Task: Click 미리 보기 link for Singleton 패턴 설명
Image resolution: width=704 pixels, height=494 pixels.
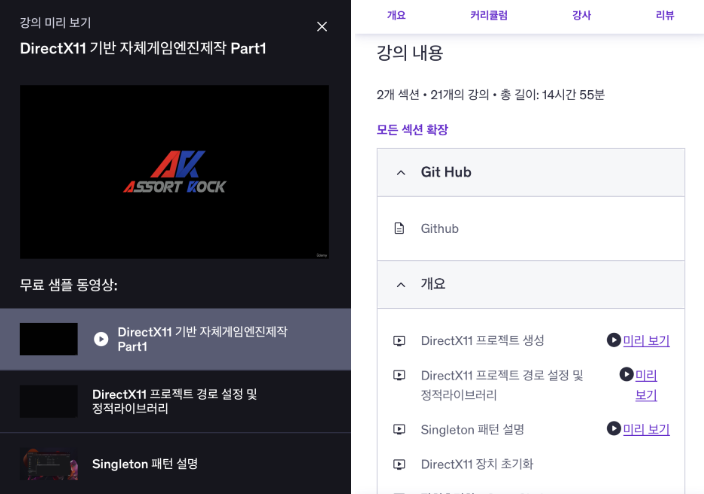Action: (646, 430)
